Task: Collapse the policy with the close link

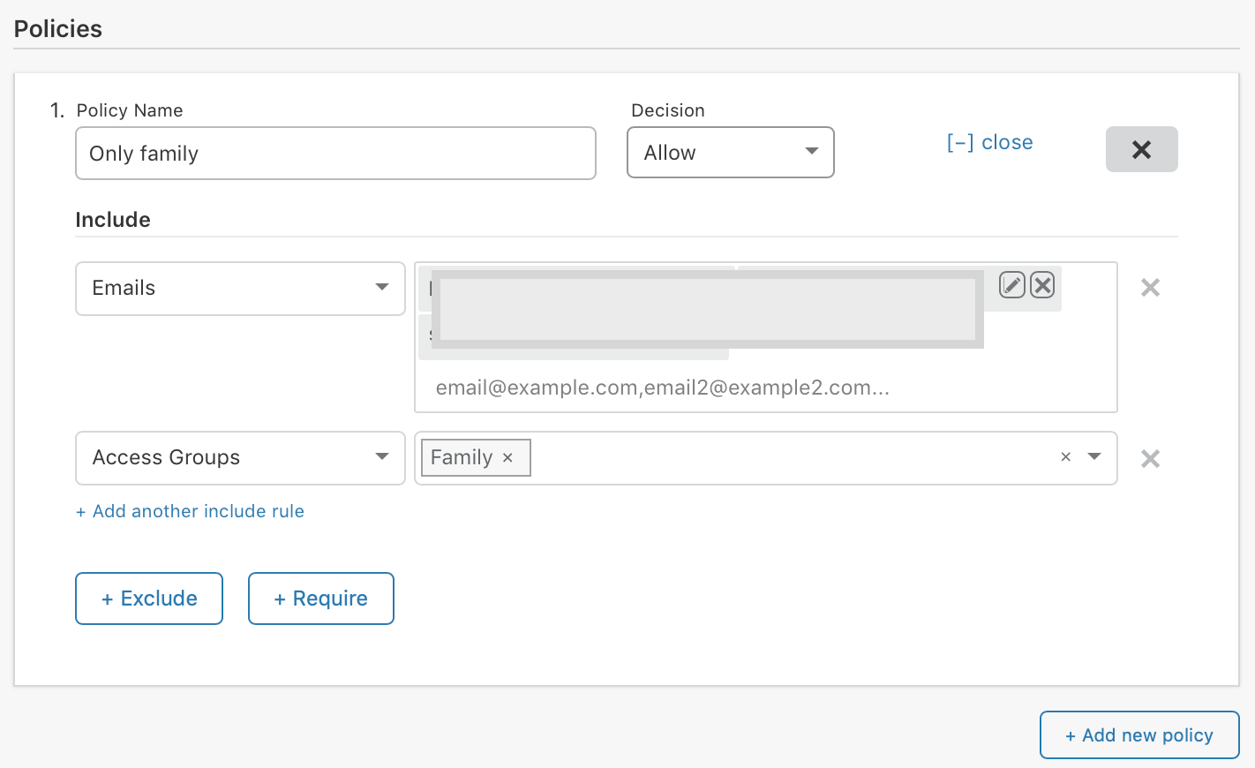Action: click(x=989, y=142)
